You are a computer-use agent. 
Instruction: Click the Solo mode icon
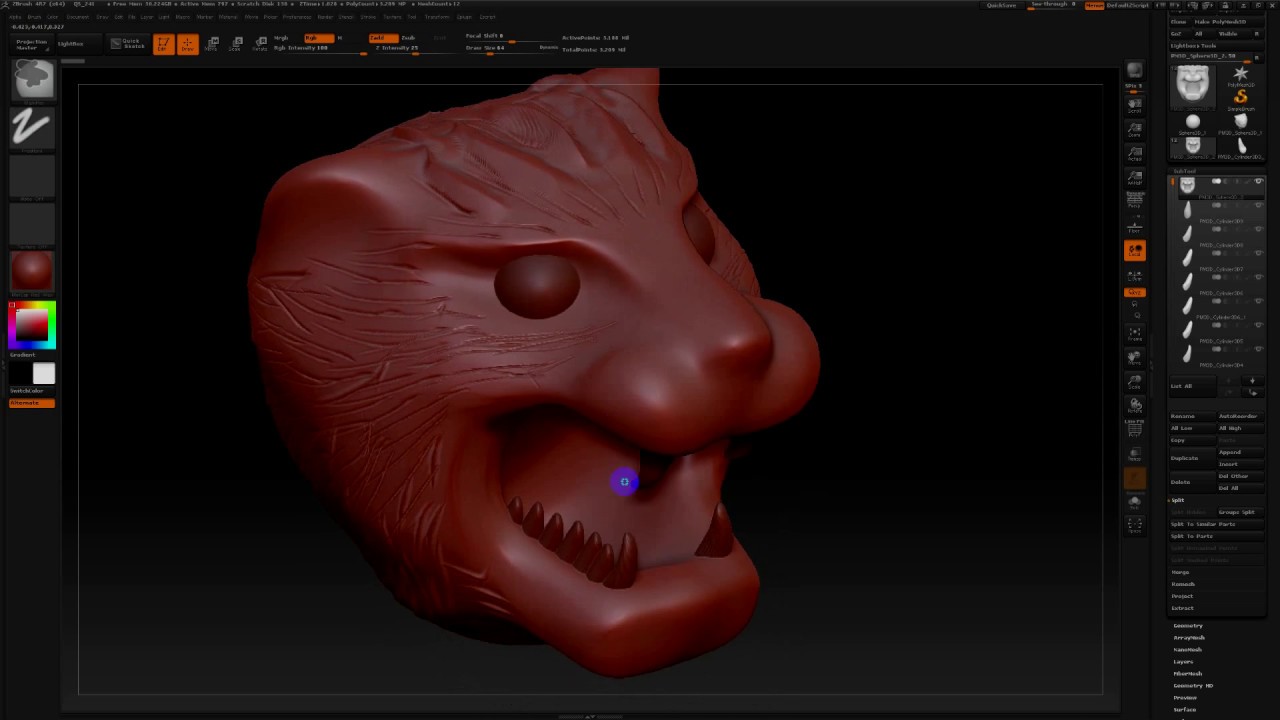[1134, 502]
